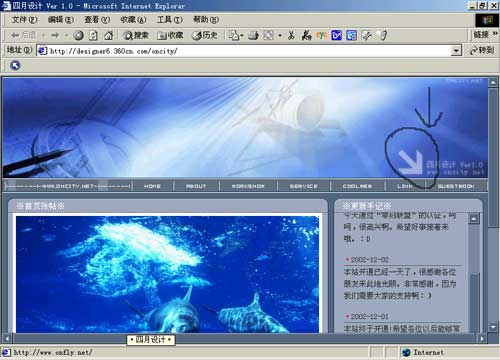Expand the address bar dropdown arrow
Image resolution: width=500 pixels, height=360 pixels.
456,51
